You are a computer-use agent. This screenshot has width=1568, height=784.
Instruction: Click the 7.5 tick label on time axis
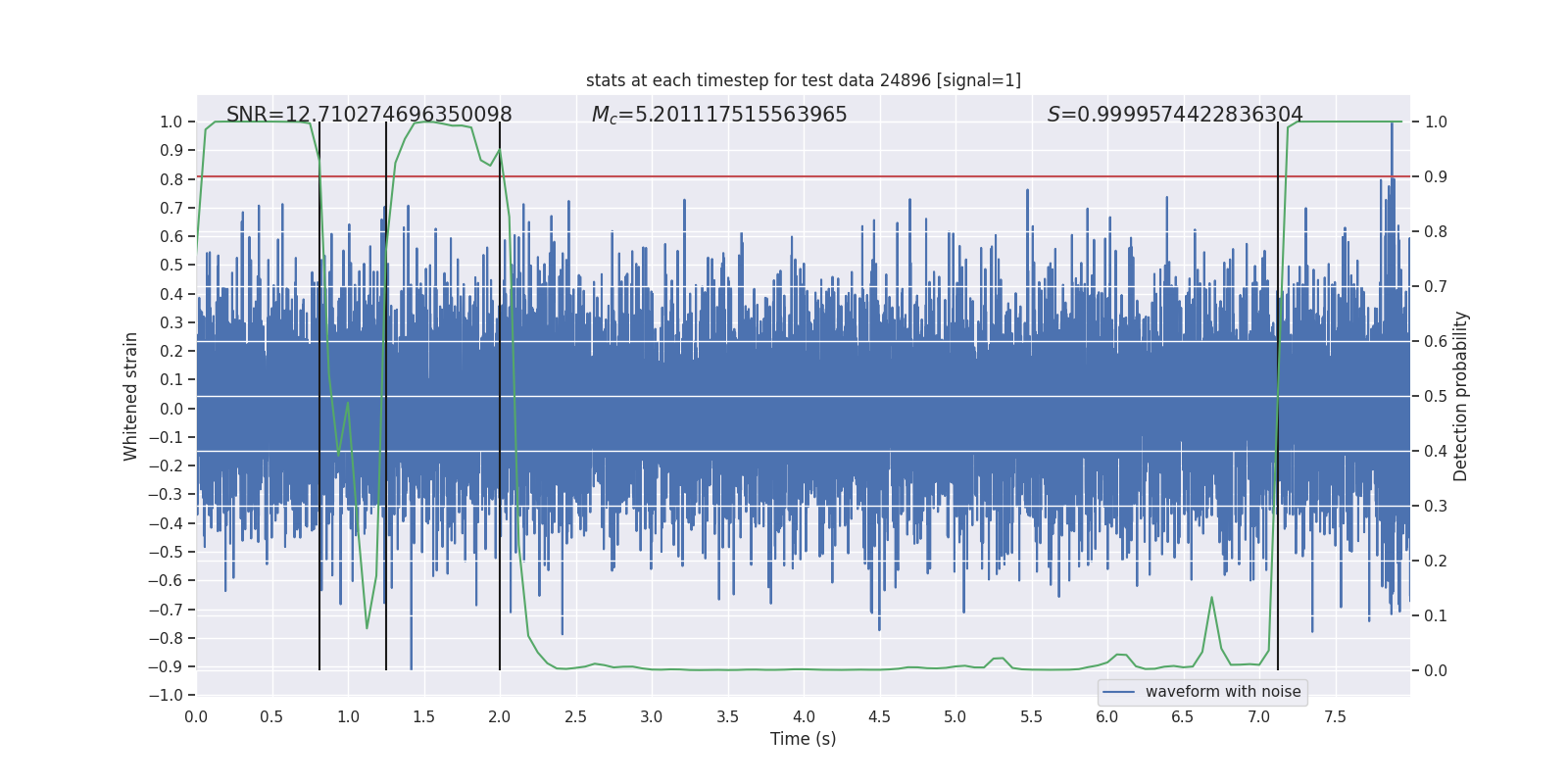coord(1335,716)
